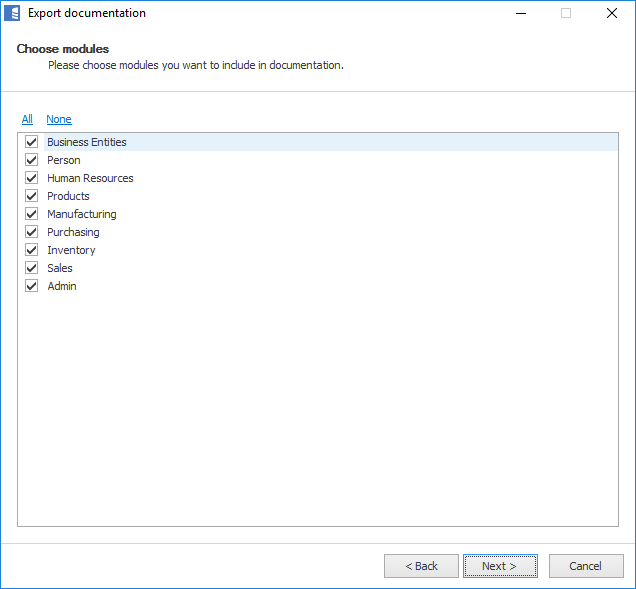The image size is (636, 589).
Task: Select the Human Resources list item
Action: coord(90,178)
